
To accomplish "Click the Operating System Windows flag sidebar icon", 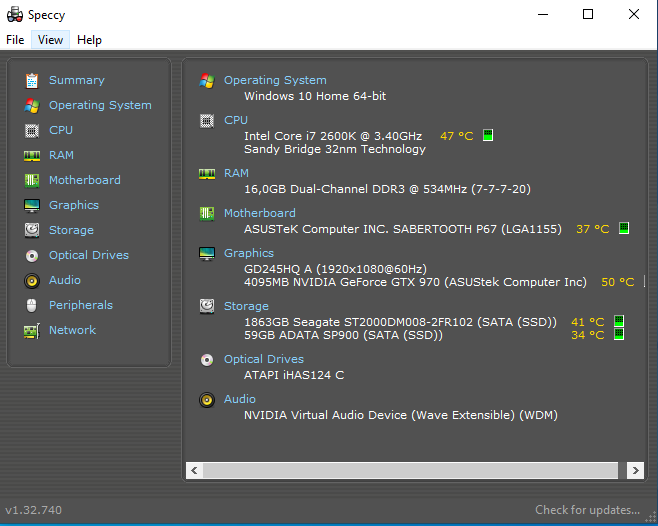I will (x=32, y=106).
